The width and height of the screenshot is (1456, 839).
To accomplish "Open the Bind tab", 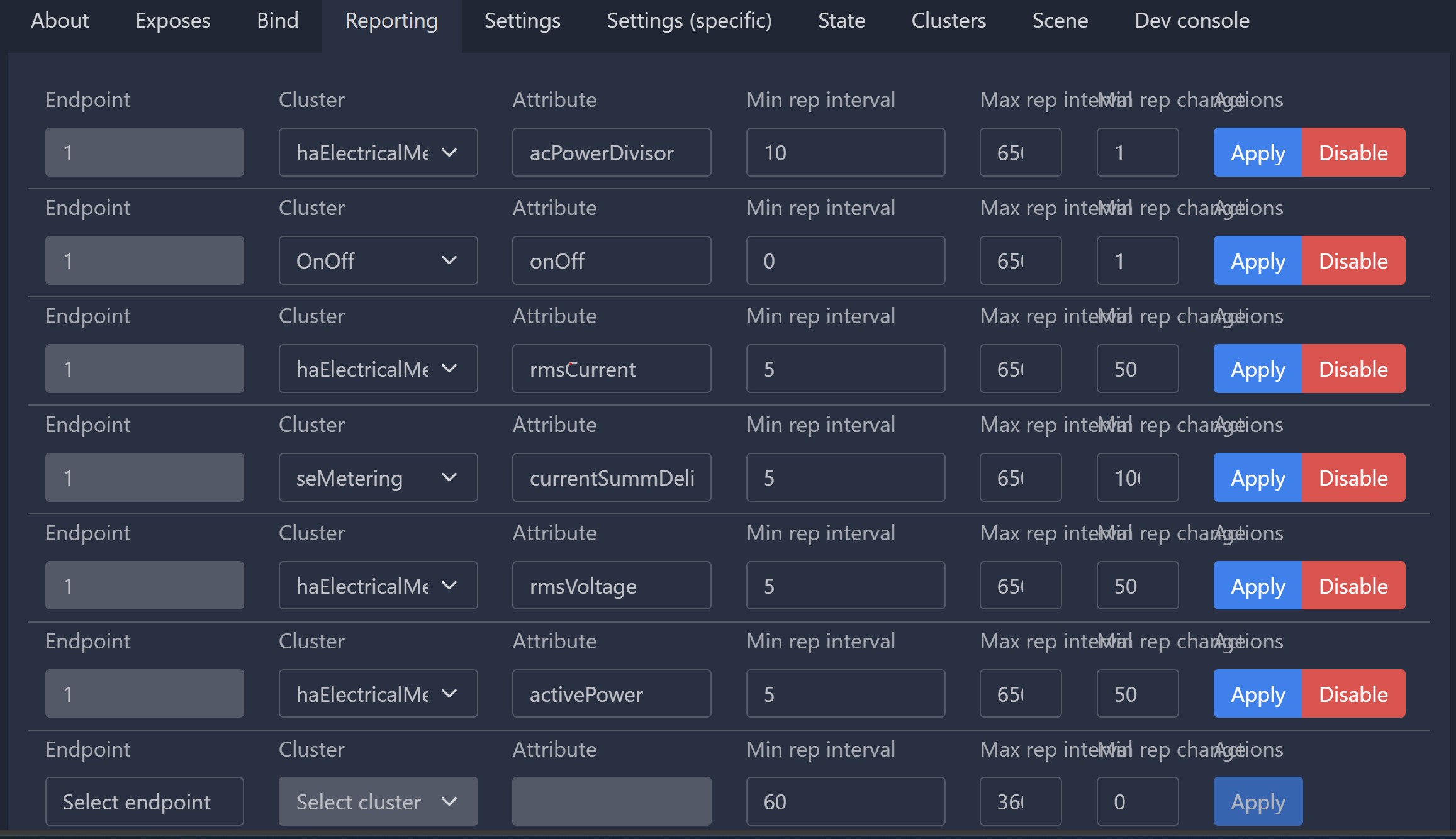I will (277, 21).
